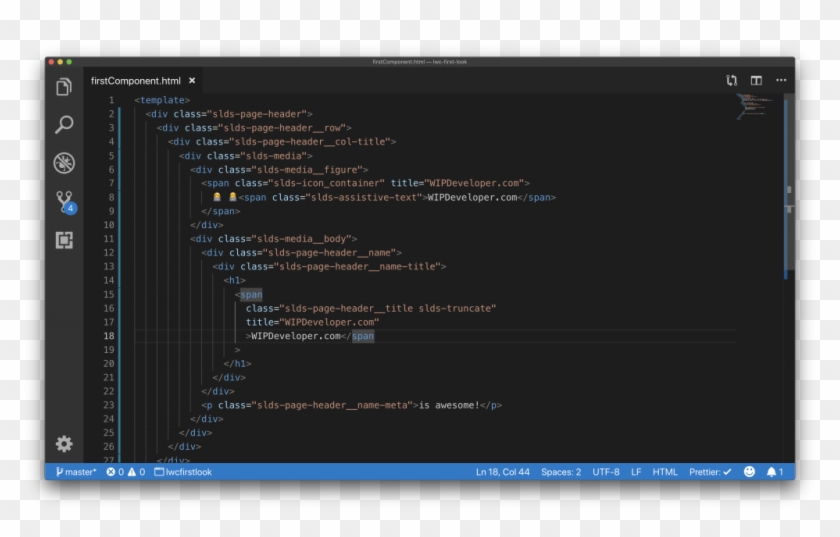Click the <h1> tag on line 14
The image size is (840, 537).
coord(235,280)
